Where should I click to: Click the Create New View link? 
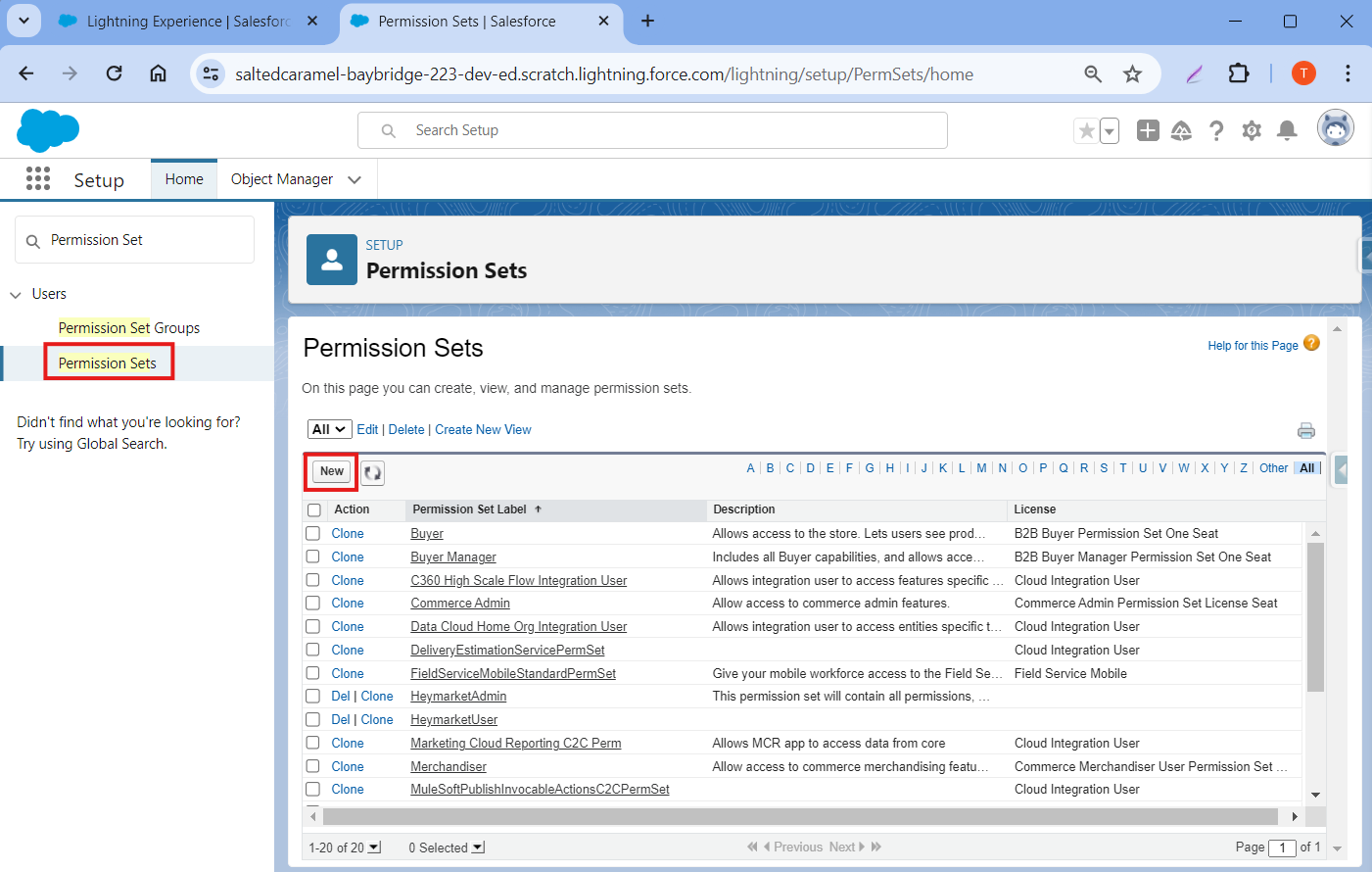pyautogui.click(x=483, y=430)
